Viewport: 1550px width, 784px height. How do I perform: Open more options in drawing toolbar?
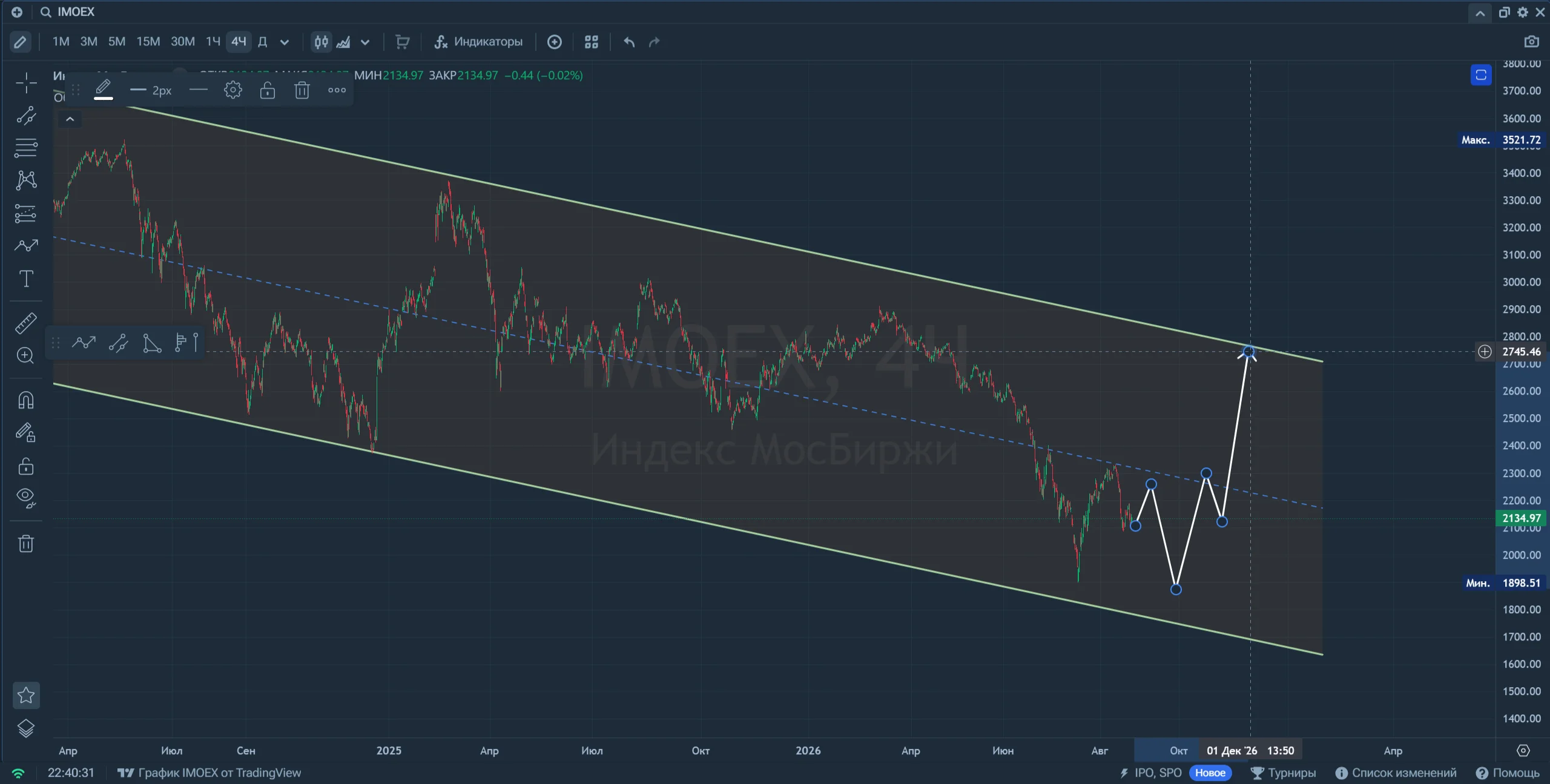(x=337, y=90)
